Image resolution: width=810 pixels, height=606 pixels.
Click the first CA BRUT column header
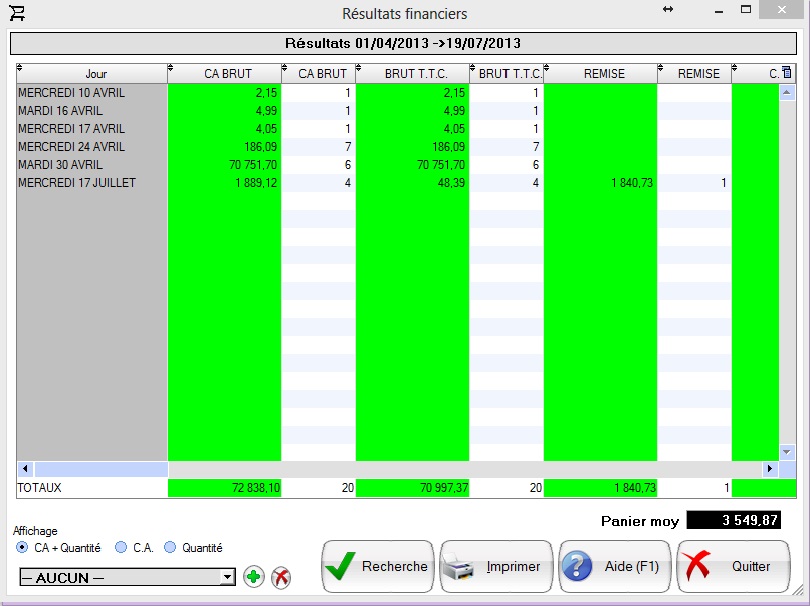point(227,74)
